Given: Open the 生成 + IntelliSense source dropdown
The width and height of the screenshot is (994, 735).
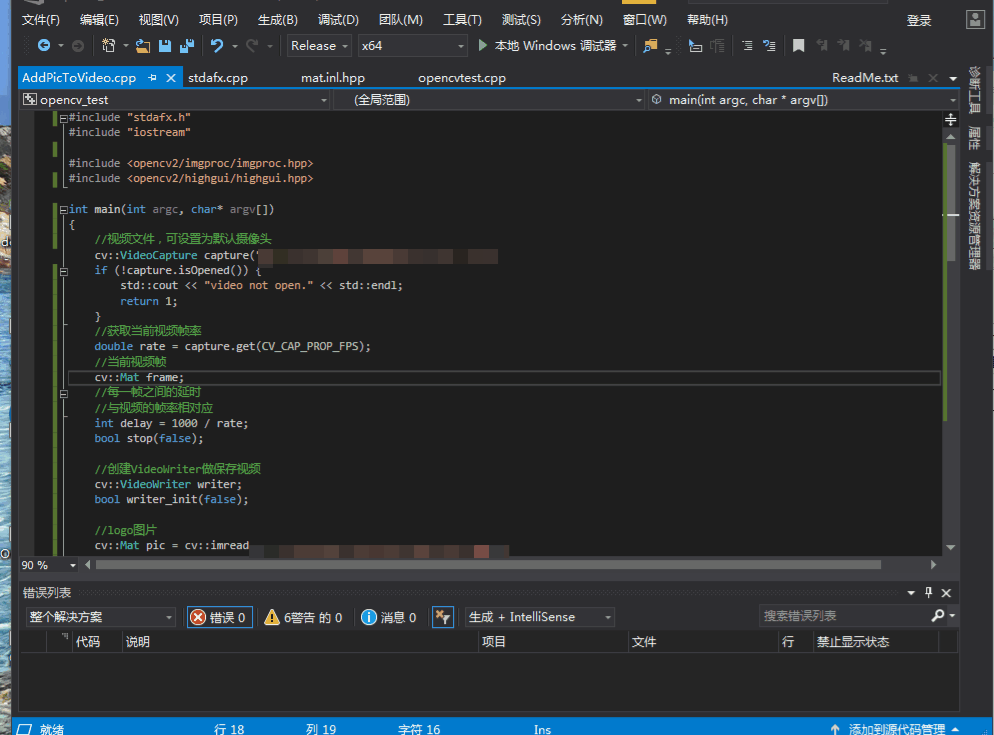Looking at the screenshot, I should point(540,617).
